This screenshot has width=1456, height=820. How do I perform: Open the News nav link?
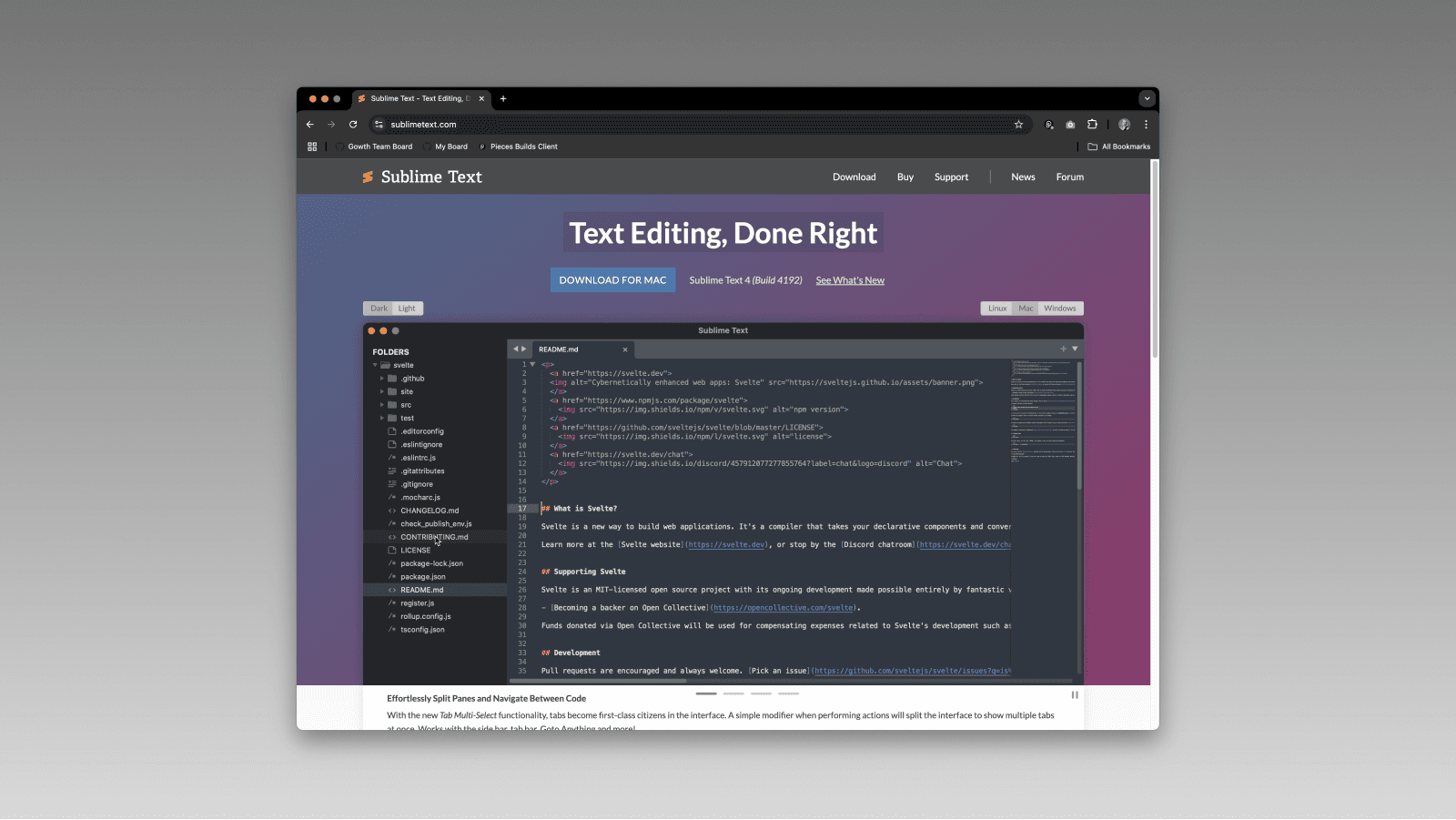pos(1023,177)
